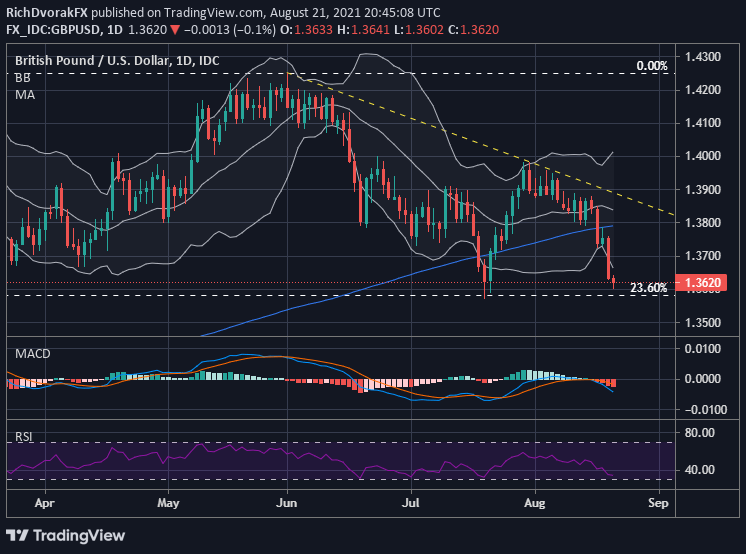746x554 pixels.
Task: Click the RichDvorakFX author name
Action: [47, 12]
